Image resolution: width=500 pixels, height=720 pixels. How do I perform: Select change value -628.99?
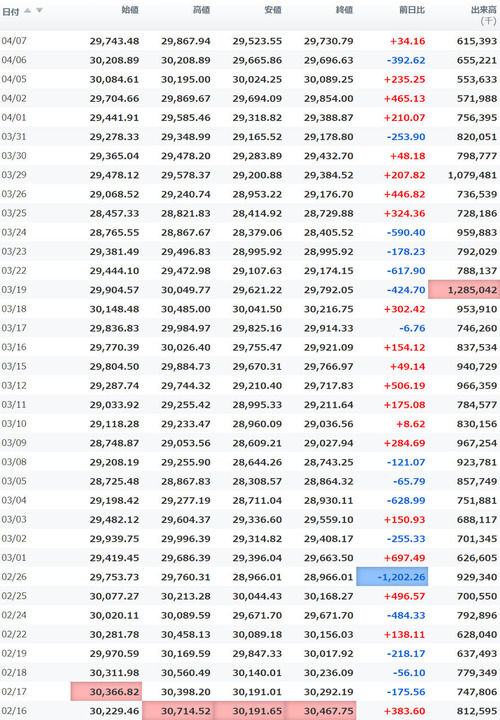(405, 501)
